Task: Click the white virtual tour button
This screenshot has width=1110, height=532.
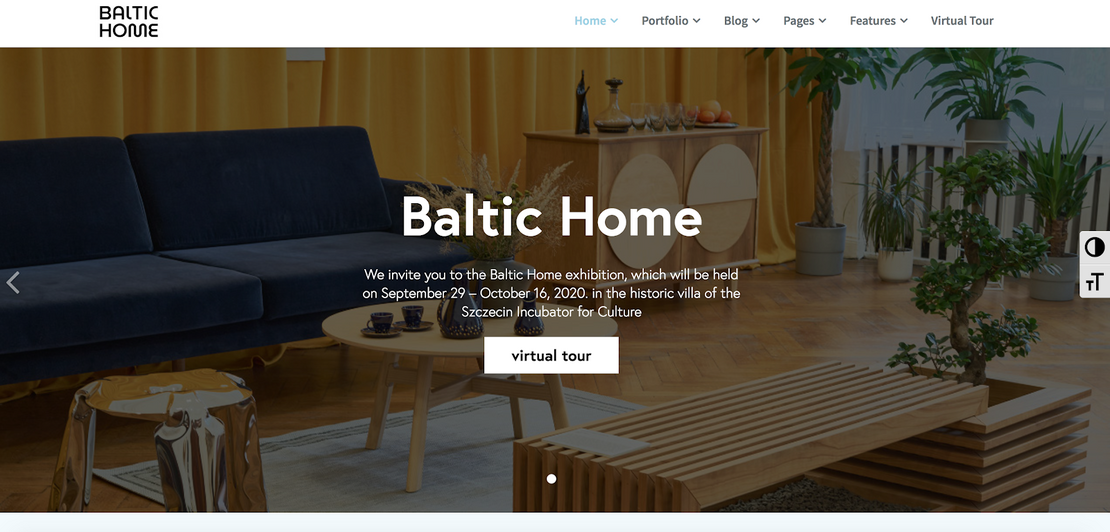Action: (551, 355)
